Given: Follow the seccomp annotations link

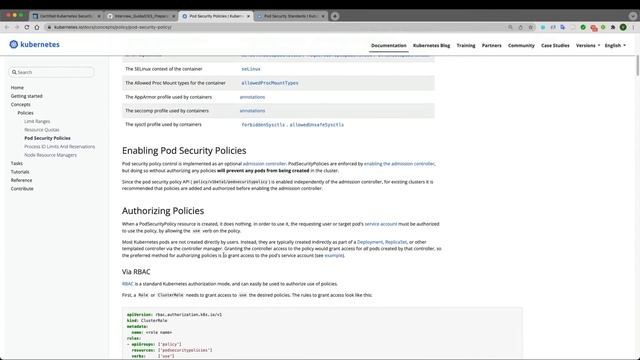Looking at the screenshot, I should (x=252, y=111).
